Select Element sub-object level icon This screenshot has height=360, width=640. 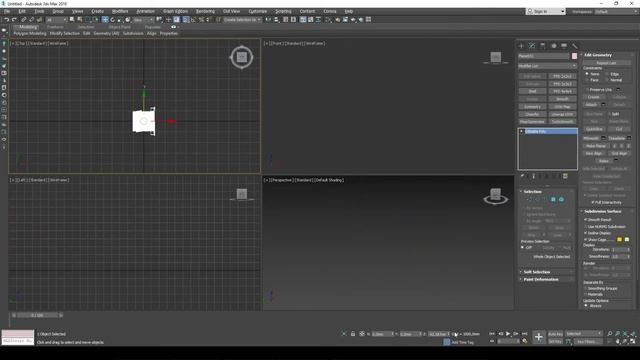click(561, 199)
